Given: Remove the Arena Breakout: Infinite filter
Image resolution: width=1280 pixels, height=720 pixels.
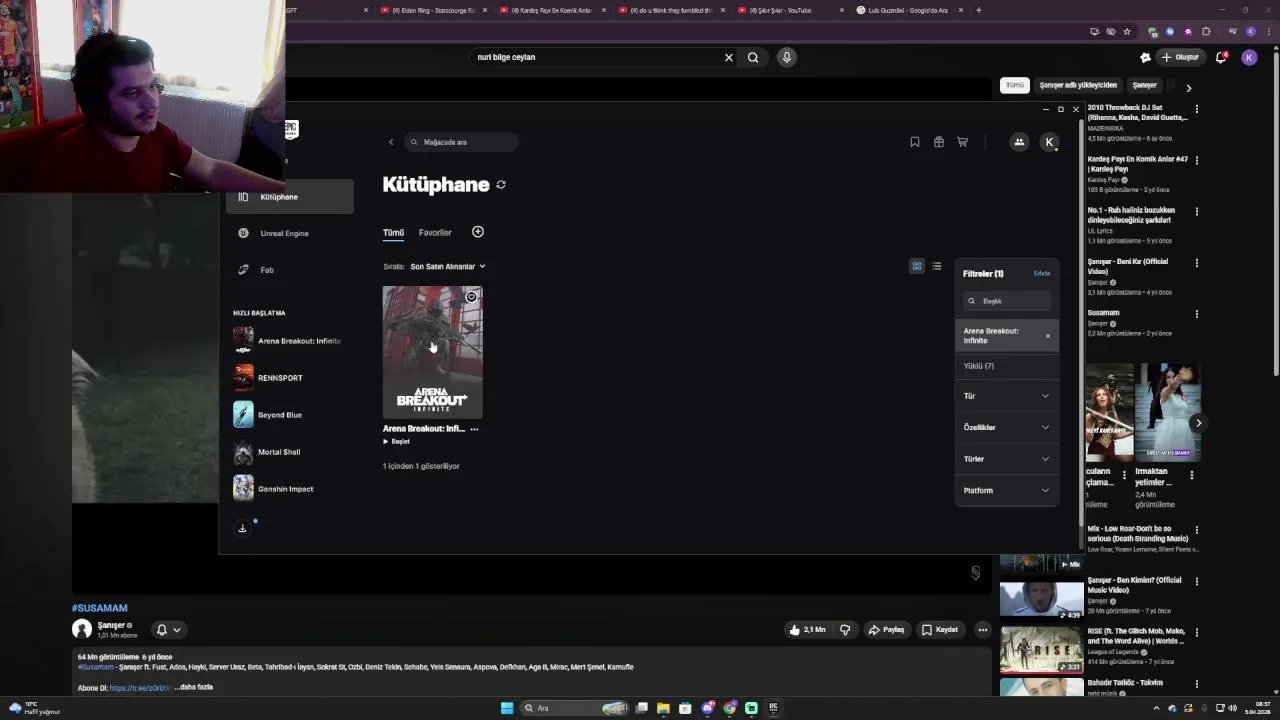Looking at the screenshot, I should [x=1048, y=336].
